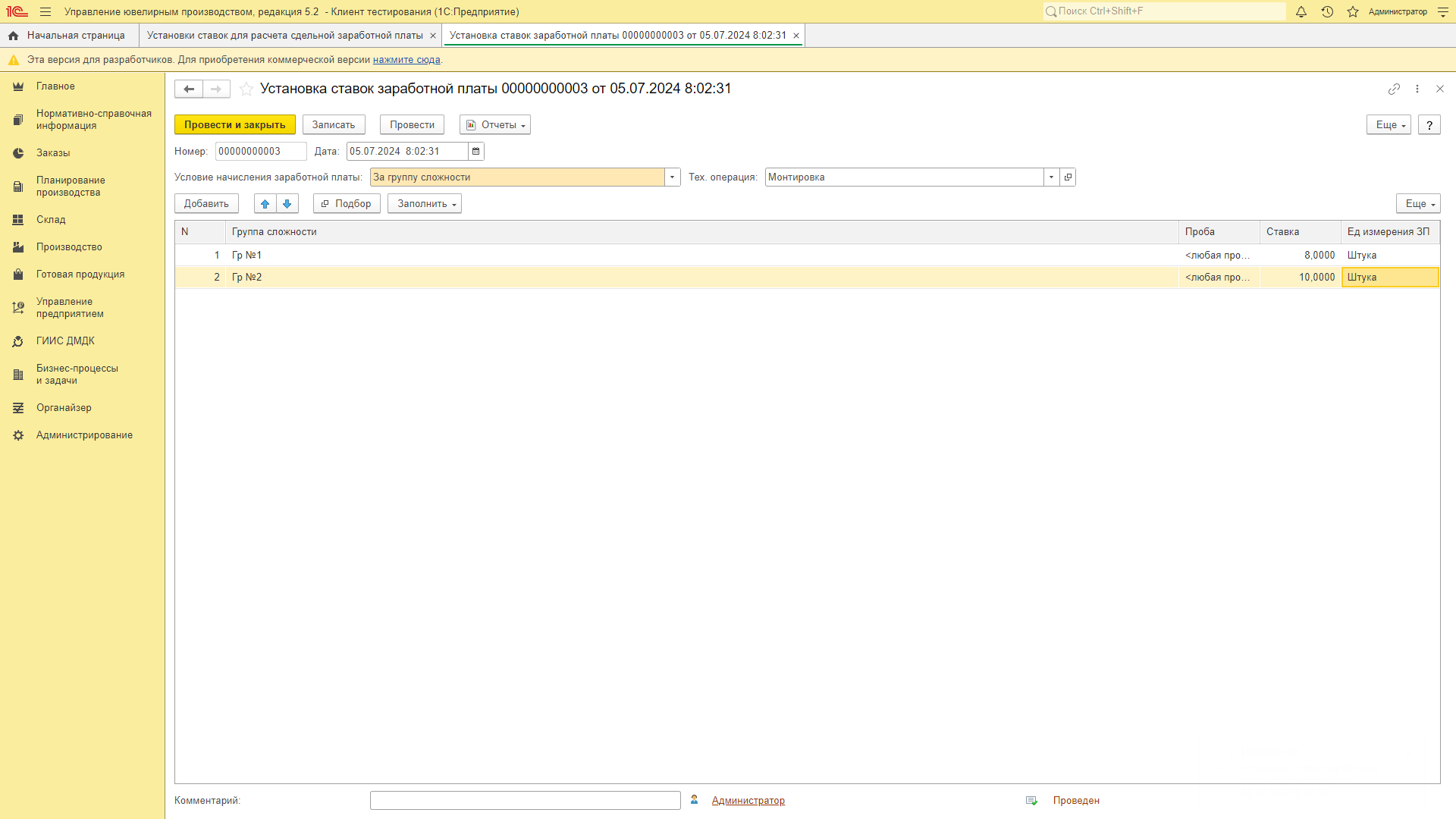Open Заполнить dropdown menu
Image resolution: width=1456 pixels, height=819 pixels.
425,204
